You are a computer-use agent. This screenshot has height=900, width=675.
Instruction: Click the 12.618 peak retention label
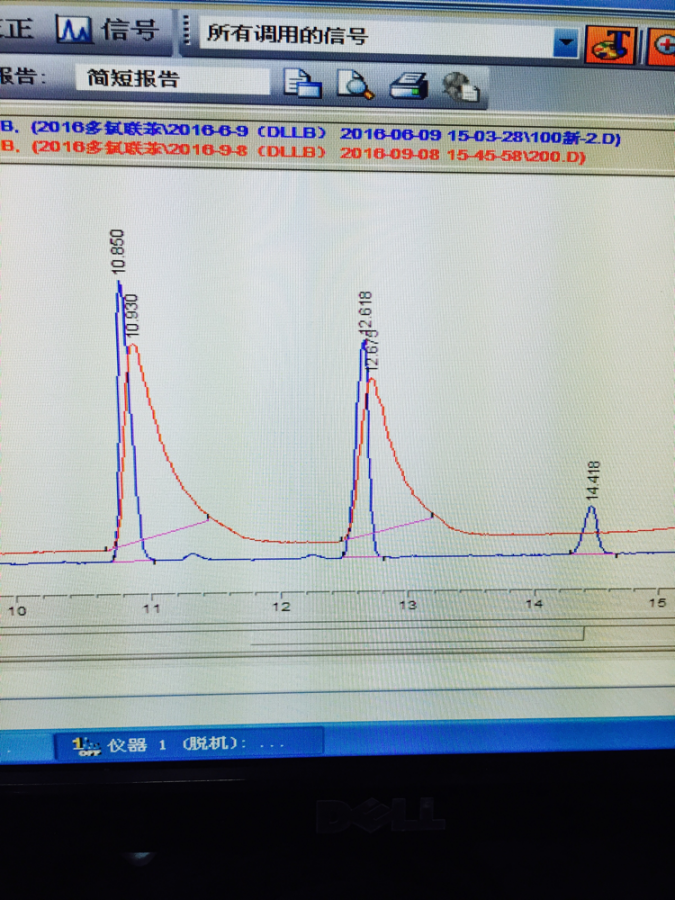click(366, 313)
